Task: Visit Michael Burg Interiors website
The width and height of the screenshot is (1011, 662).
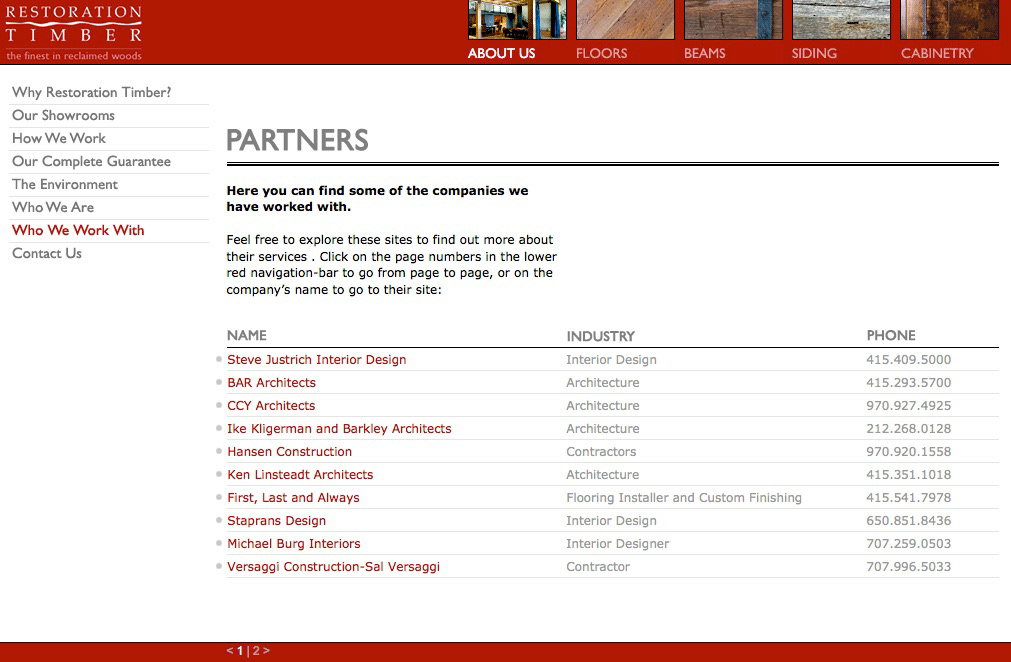Action: (293, 544)
